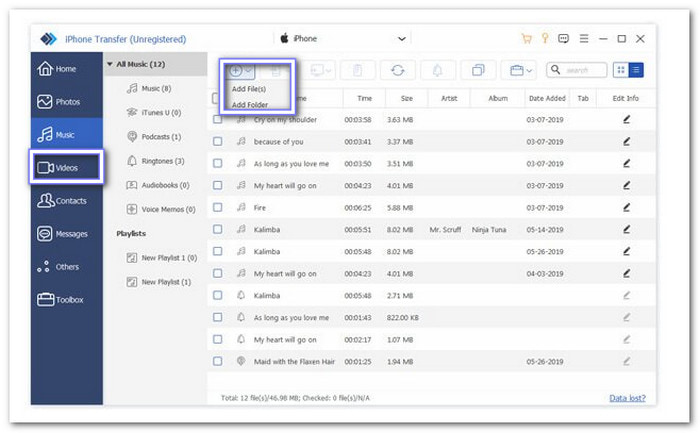Click the key register icon
The image size is (700, 433).
(545, 39)
